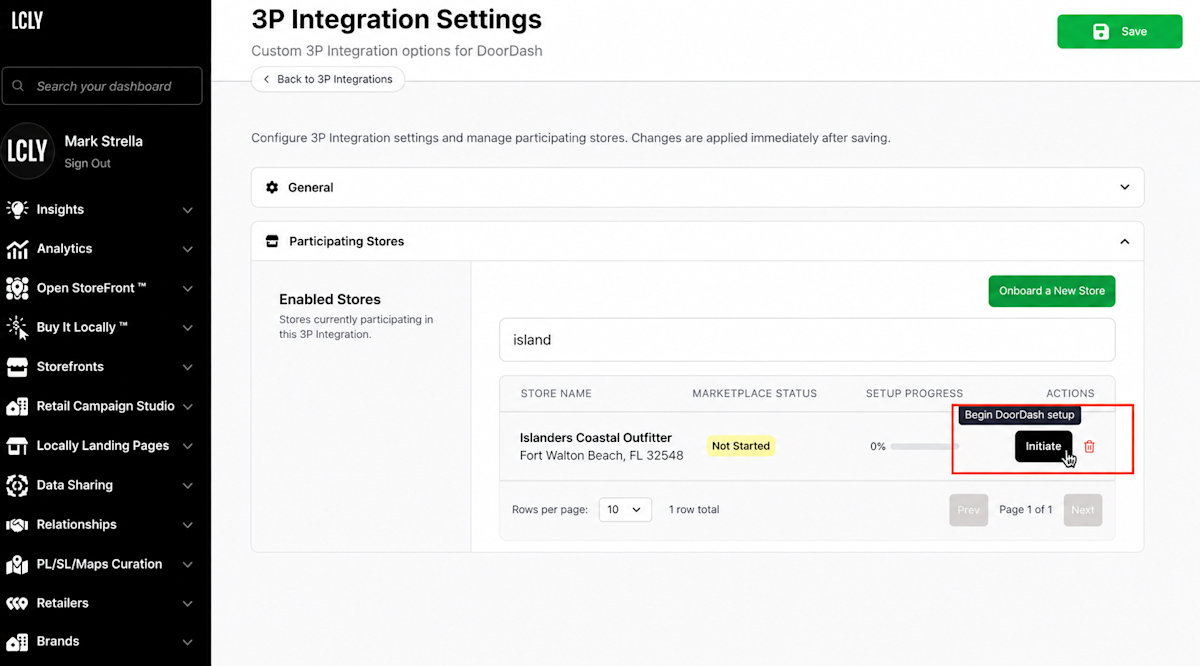Image resolution: width=1200 pixels, height=666 pixels.
Task: Click Onboard a New Store button
Action: coord(1052,291)
